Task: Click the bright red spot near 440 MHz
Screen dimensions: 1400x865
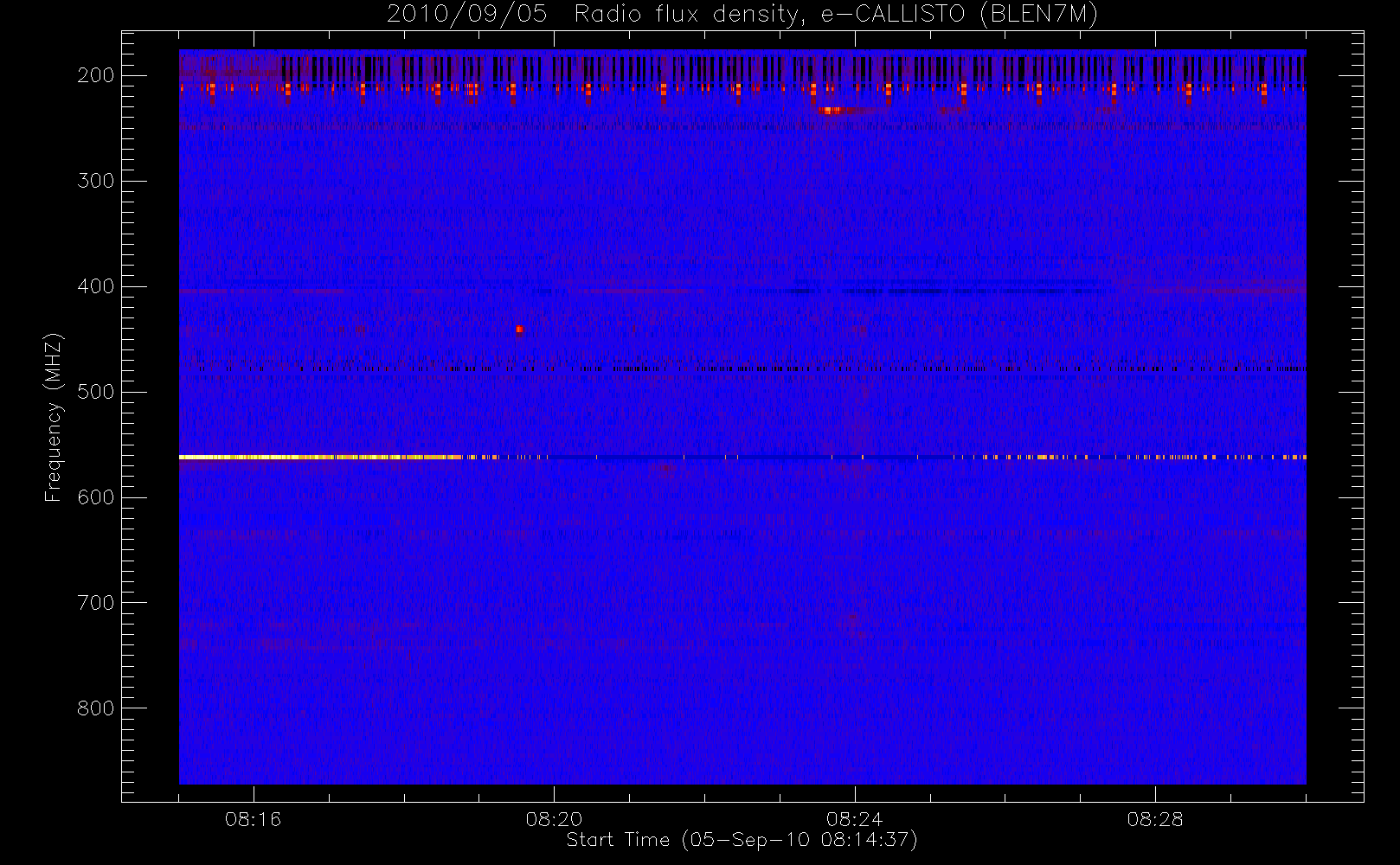Action: point(519,329)
